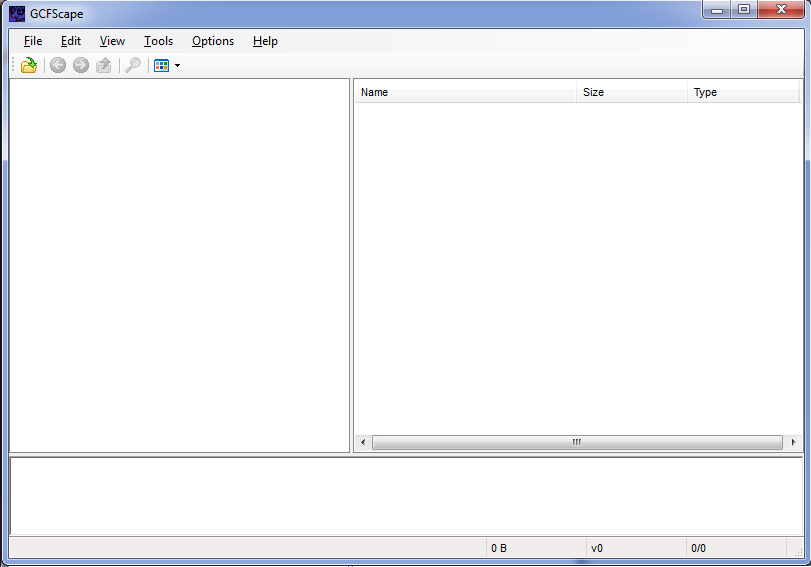Close the GCFScape window
The height and width of the screenshot is (567, 811).
coord(781,9)
